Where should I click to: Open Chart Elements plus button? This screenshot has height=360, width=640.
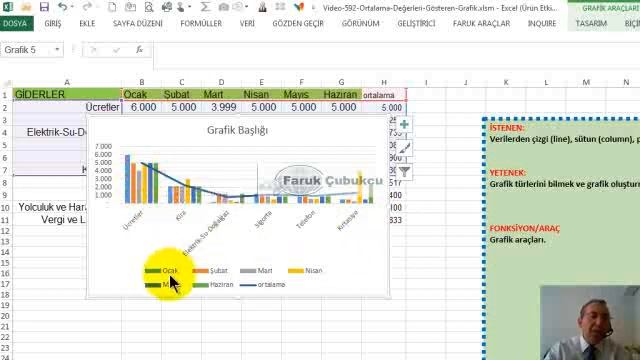point(404,124)
